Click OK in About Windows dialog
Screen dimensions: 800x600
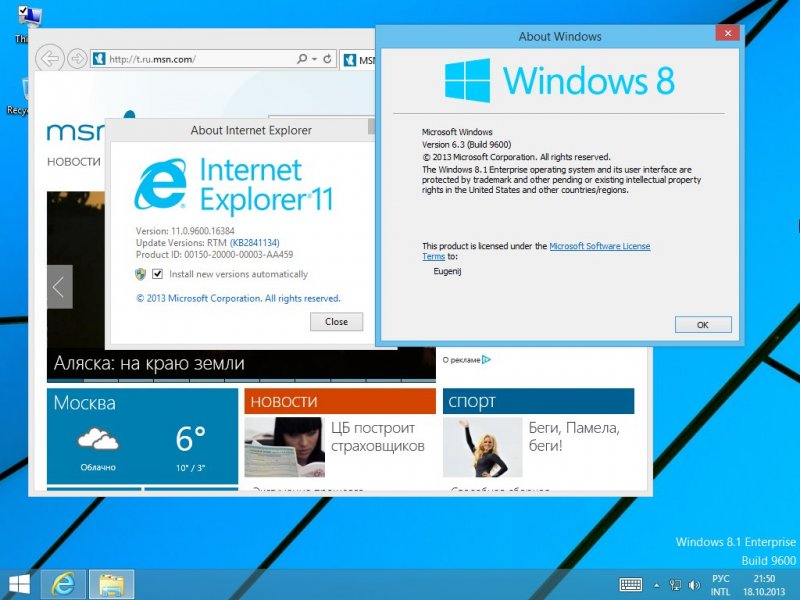(703, 324)
